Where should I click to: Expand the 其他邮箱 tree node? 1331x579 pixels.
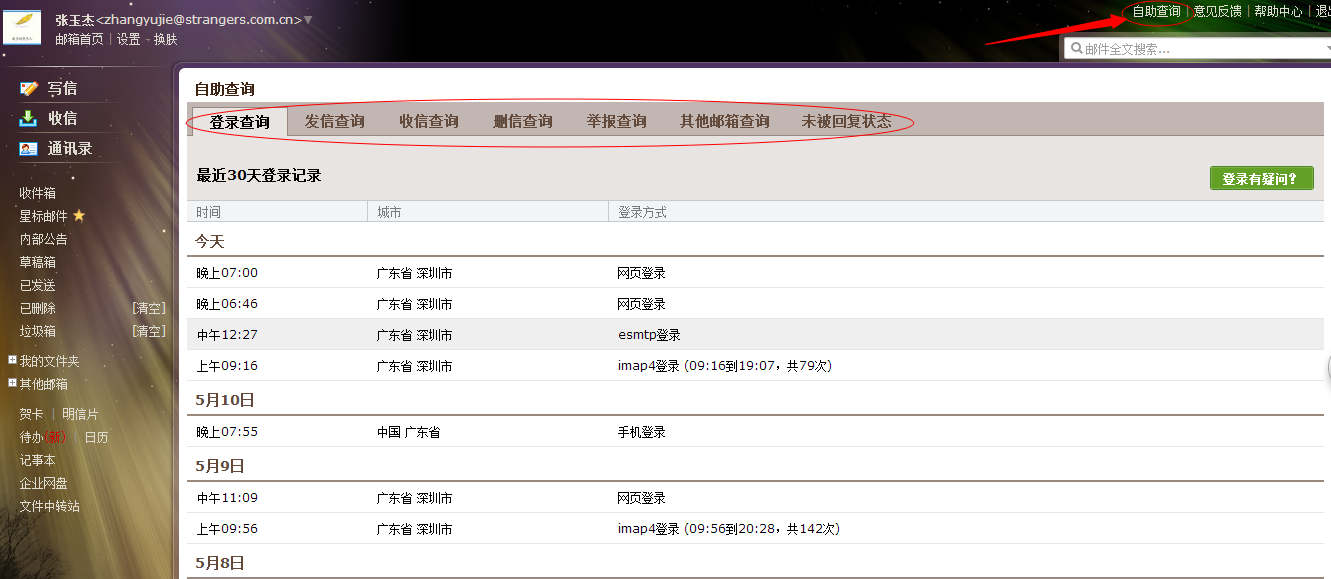click(12, 383)
